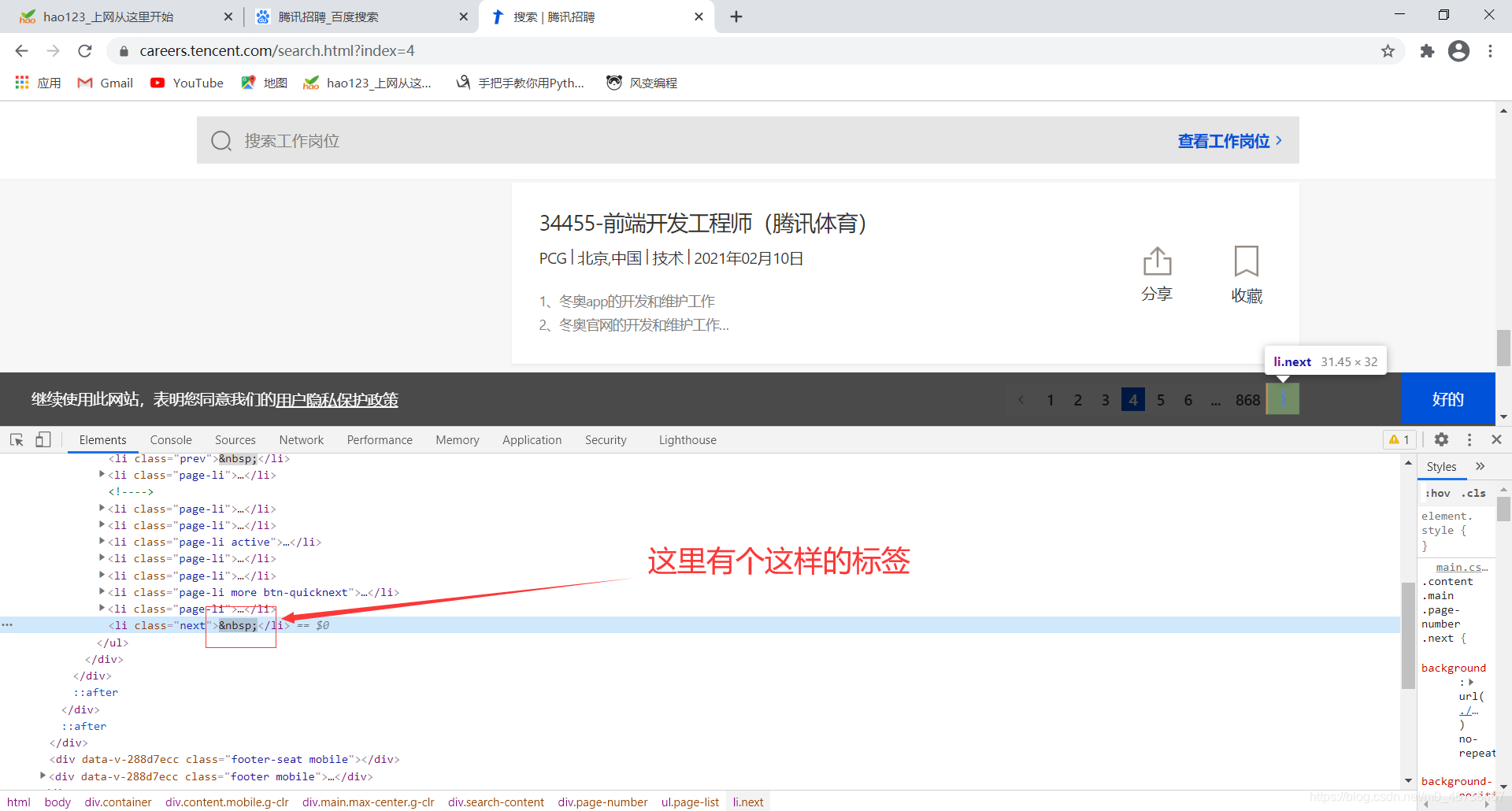Open the Gmail bookmark

(106, 83)
